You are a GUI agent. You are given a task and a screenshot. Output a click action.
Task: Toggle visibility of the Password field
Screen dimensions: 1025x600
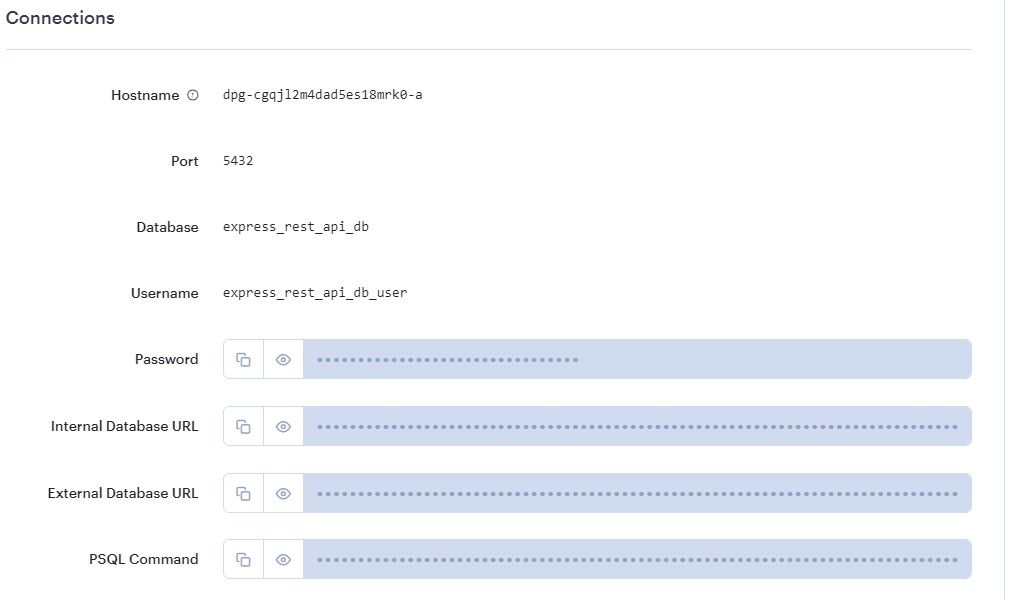(283, 358)
